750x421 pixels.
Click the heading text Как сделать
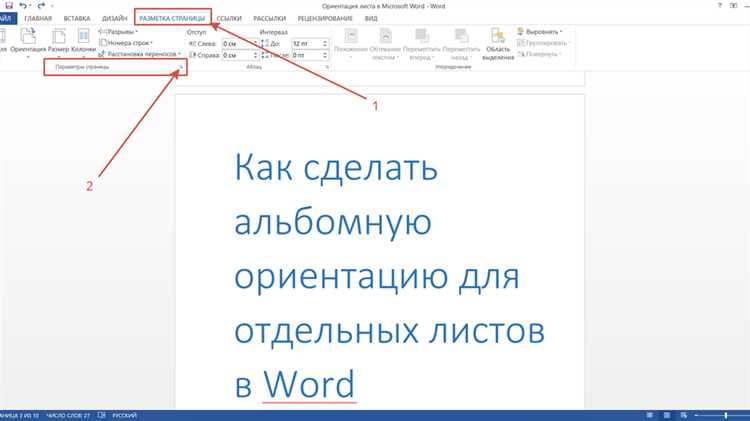point(336,167)
